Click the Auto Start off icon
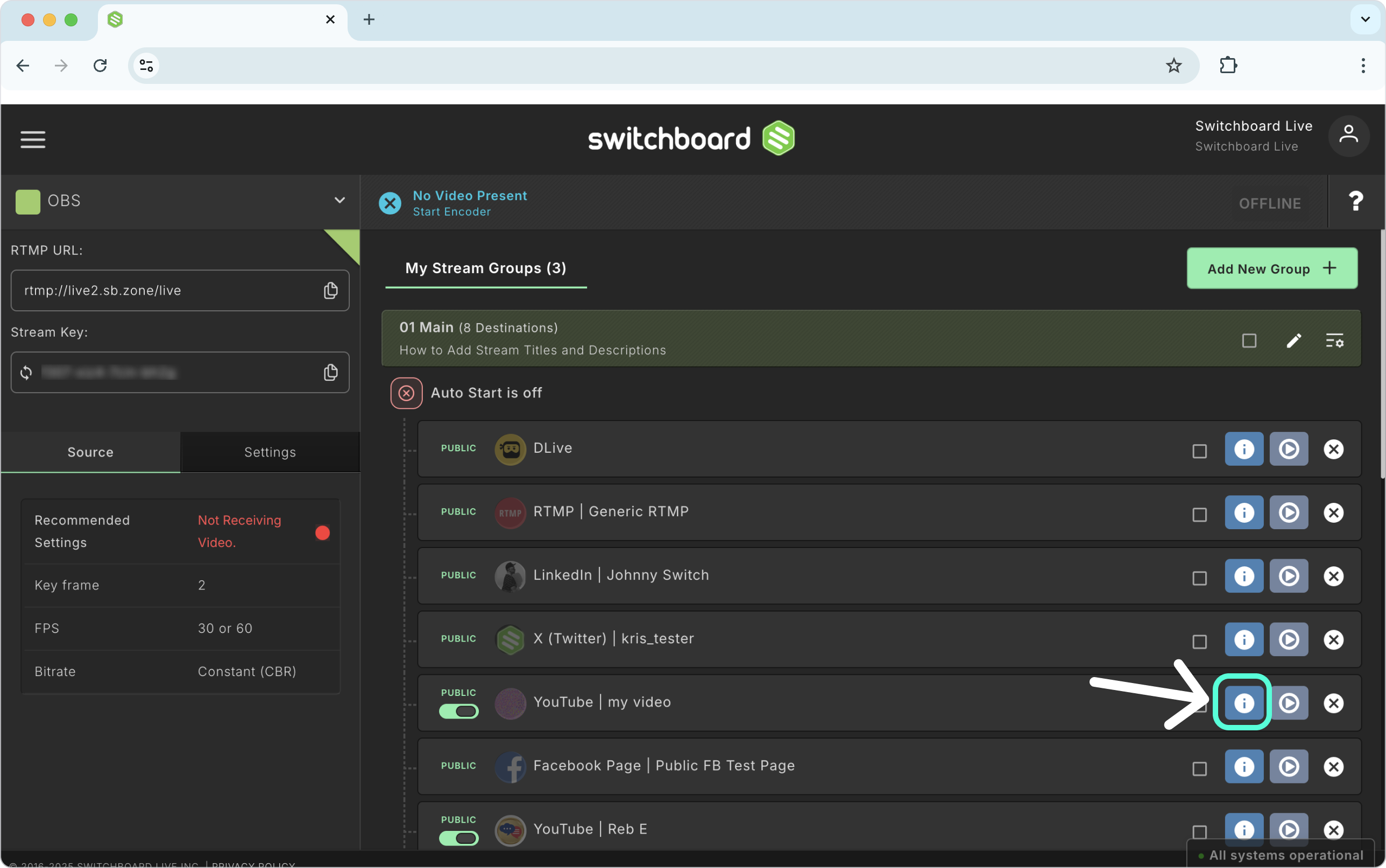The image size is (1386, 868). tap(406, 393)
